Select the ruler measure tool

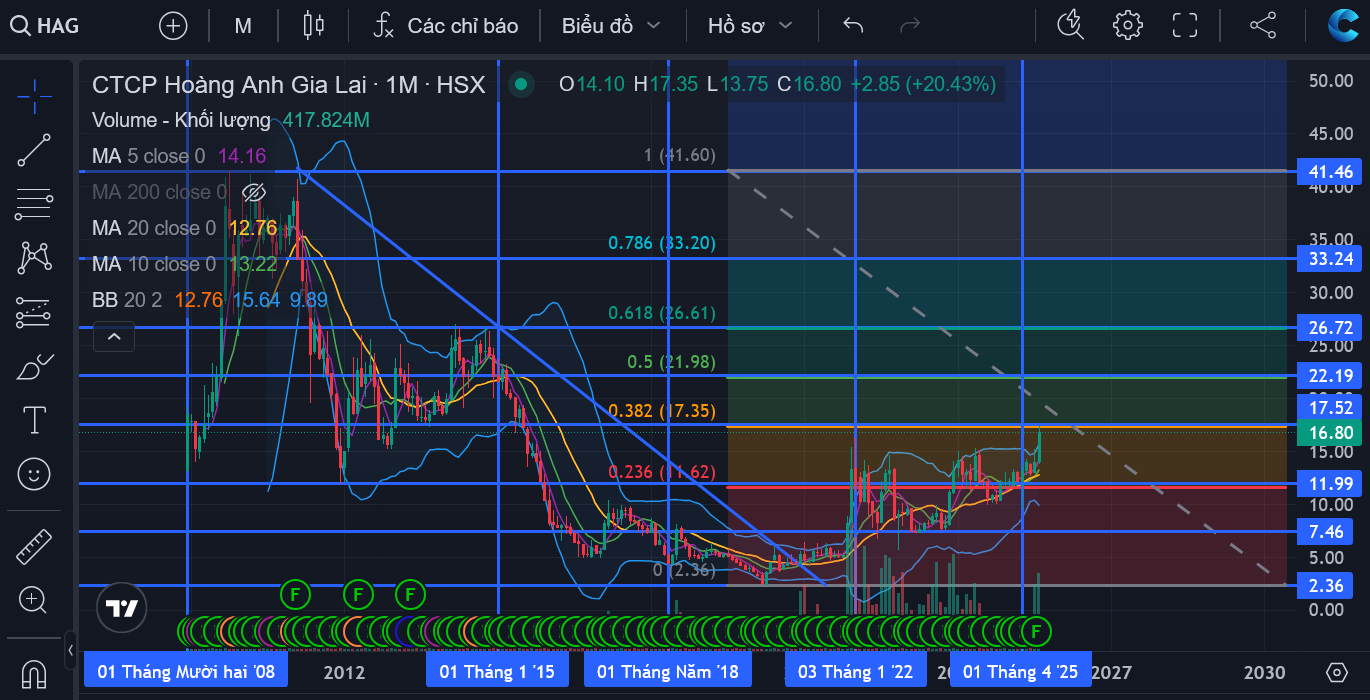click(34, 547)
